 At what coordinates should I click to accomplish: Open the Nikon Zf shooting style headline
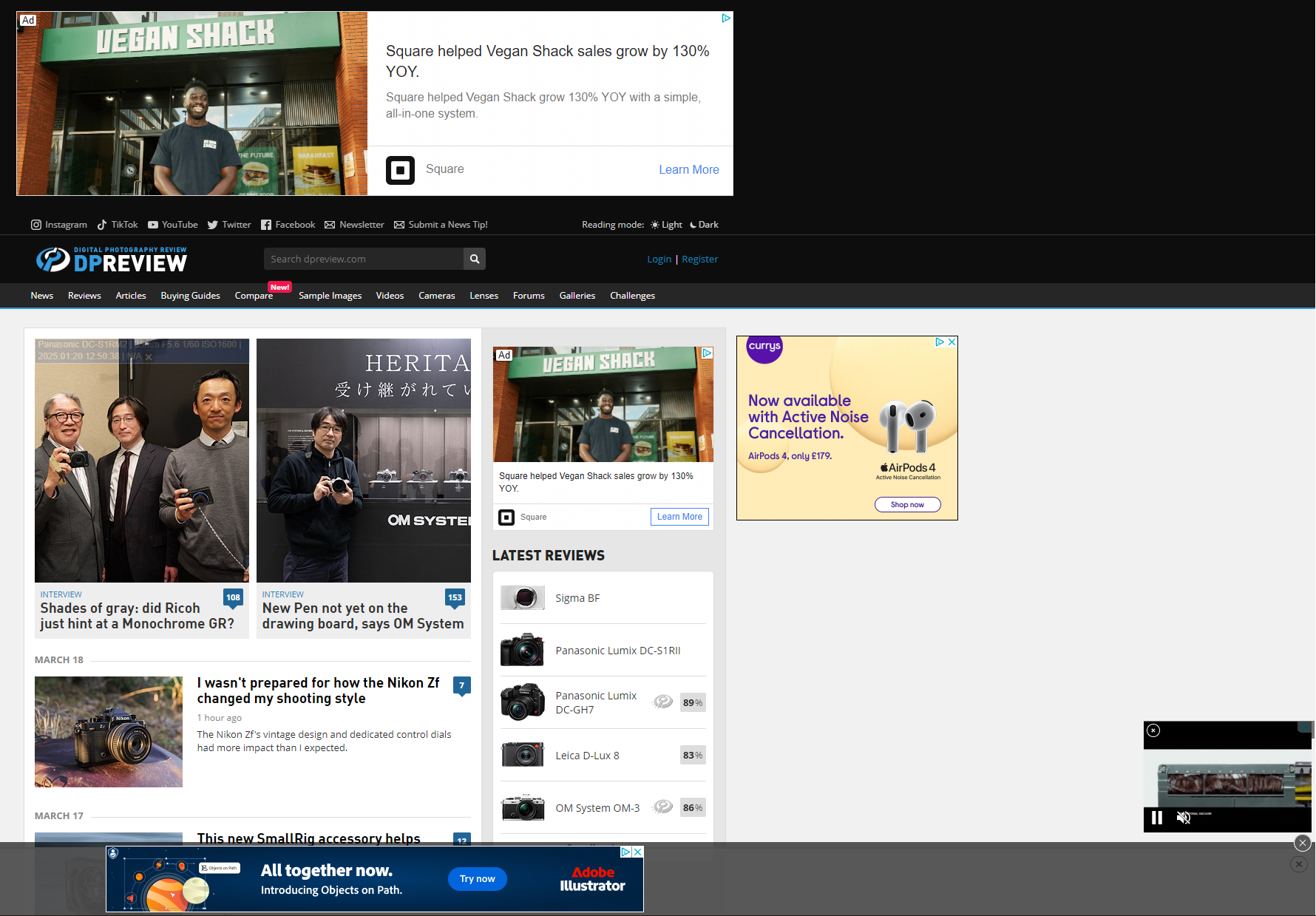coord(318,691)
